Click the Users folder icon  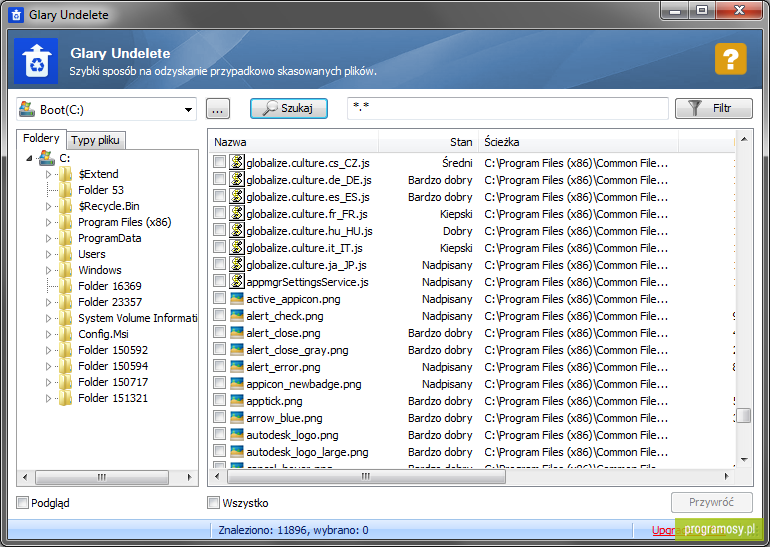[65, 254]
